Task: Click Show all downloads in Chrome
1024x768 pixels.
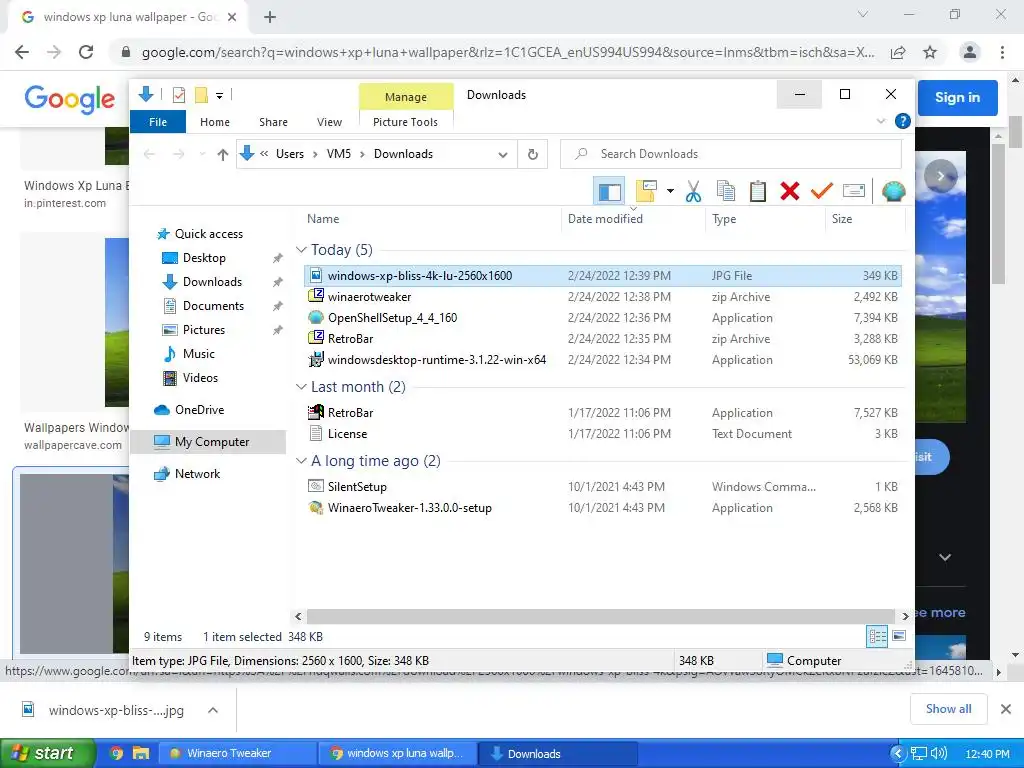Action: 948,709
